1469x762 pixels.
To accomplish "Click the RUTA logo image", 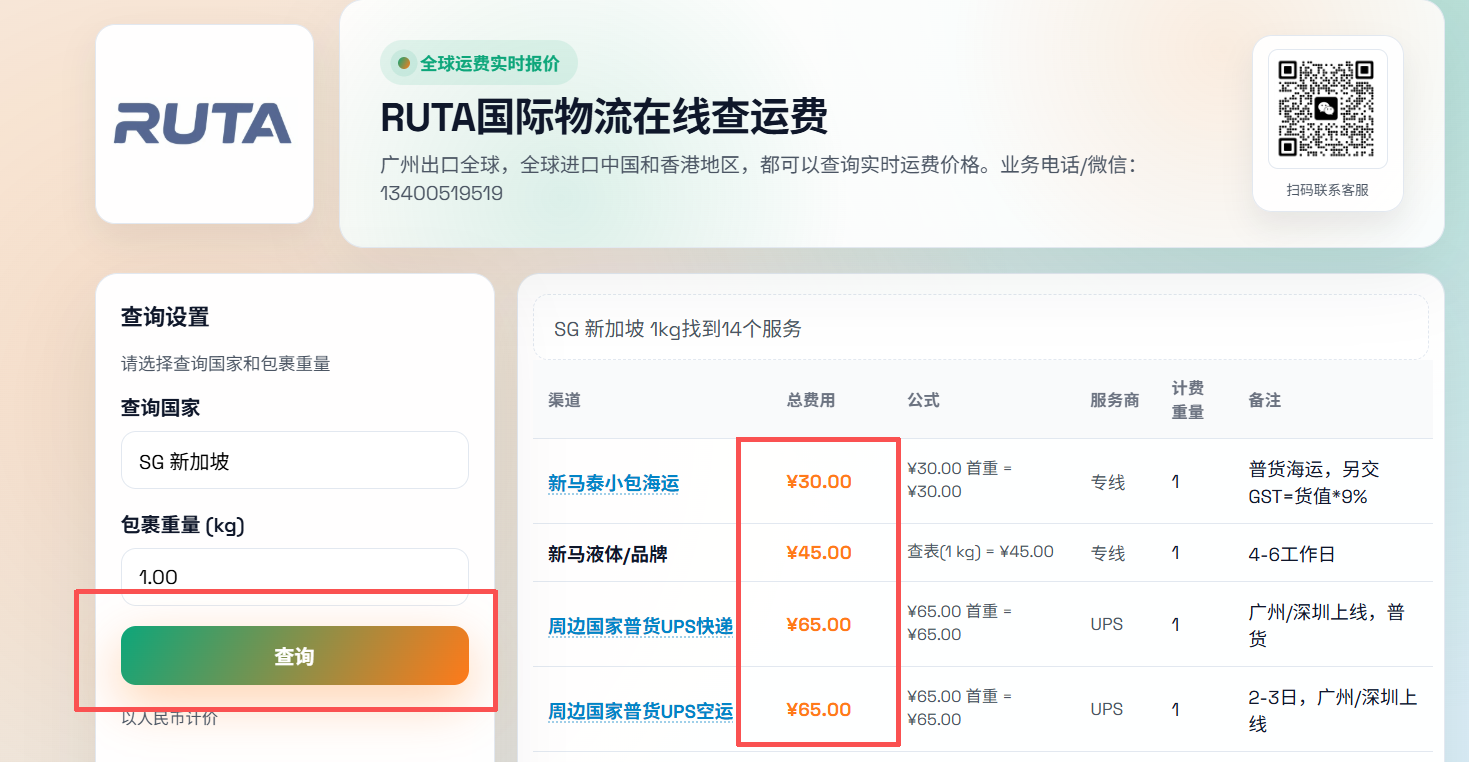I will (204, 124).
